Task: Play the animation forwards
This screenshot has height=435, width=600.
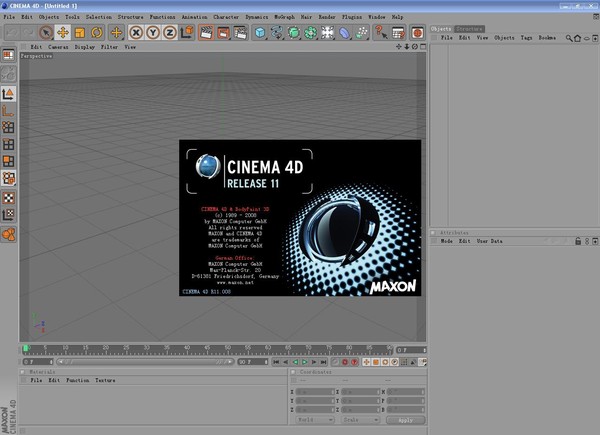Action: [305, 362]
